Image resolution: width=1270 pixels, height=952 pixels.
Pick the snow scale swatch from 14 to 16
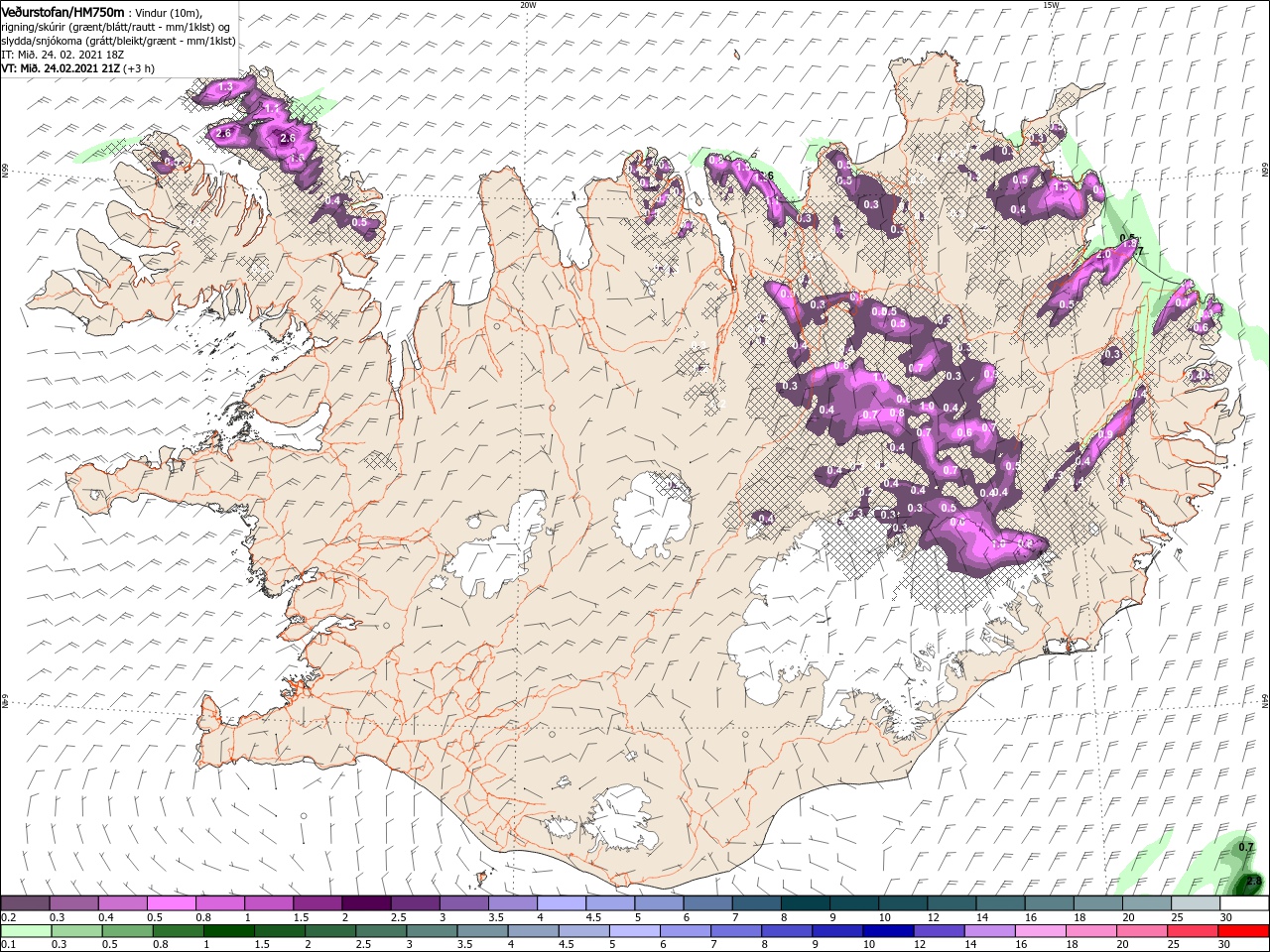tap(999, 903)
